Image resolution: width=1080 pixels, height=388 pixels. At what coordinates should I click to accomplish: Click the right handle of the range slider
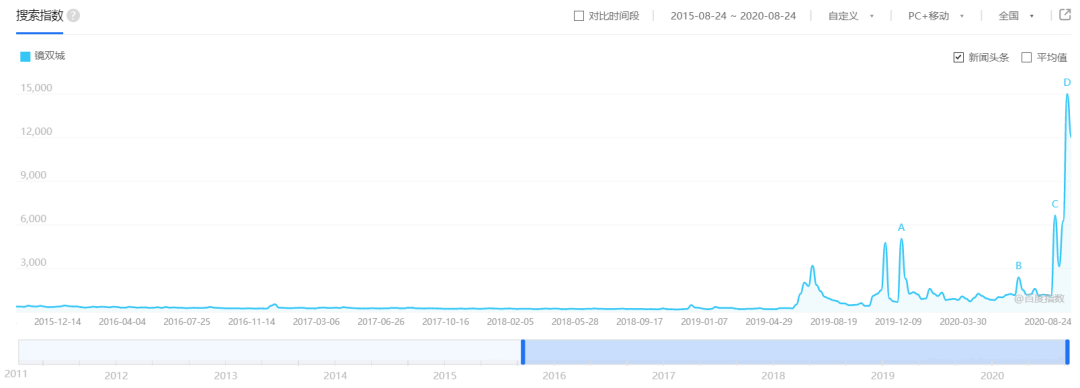tap(1068, 351)
